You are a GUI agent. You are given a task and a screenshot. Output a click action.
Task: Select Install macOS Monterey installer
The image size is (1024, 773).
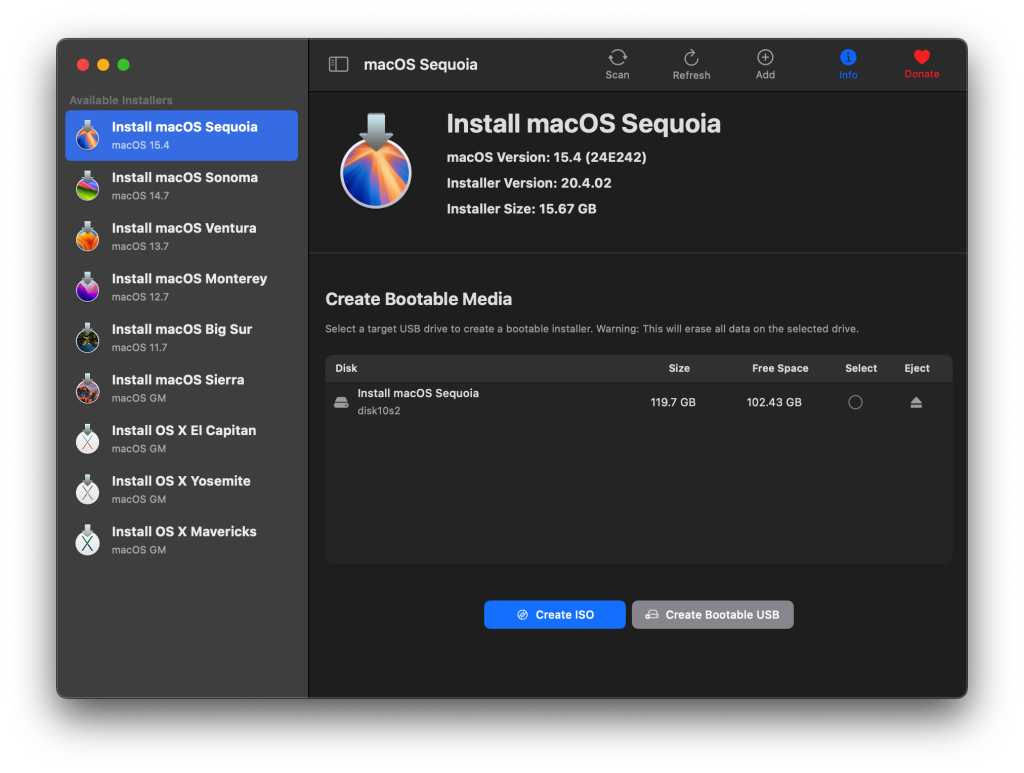(182, 287)
